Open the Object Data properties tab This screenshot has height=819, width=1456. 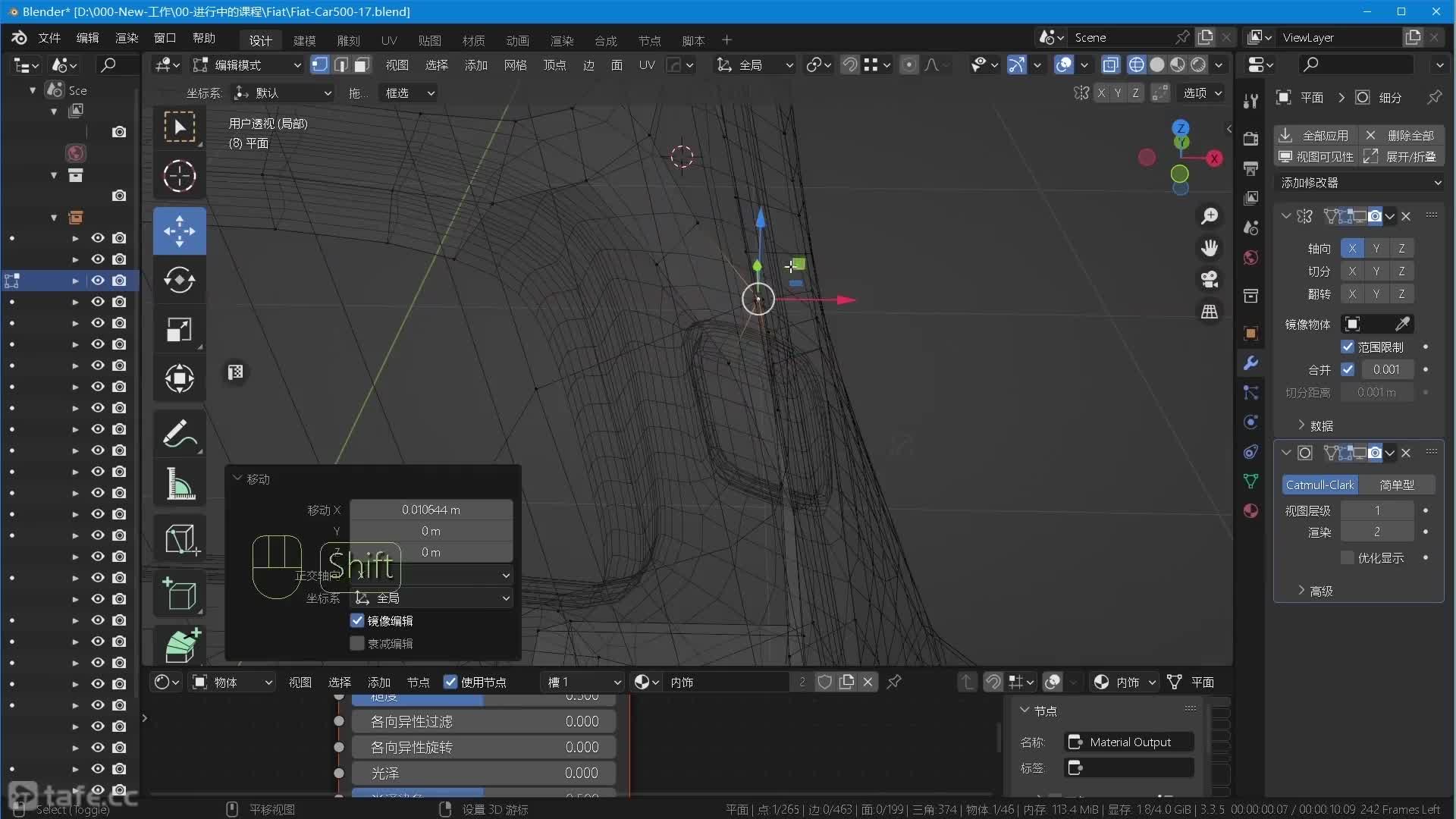pos(1251,481)
